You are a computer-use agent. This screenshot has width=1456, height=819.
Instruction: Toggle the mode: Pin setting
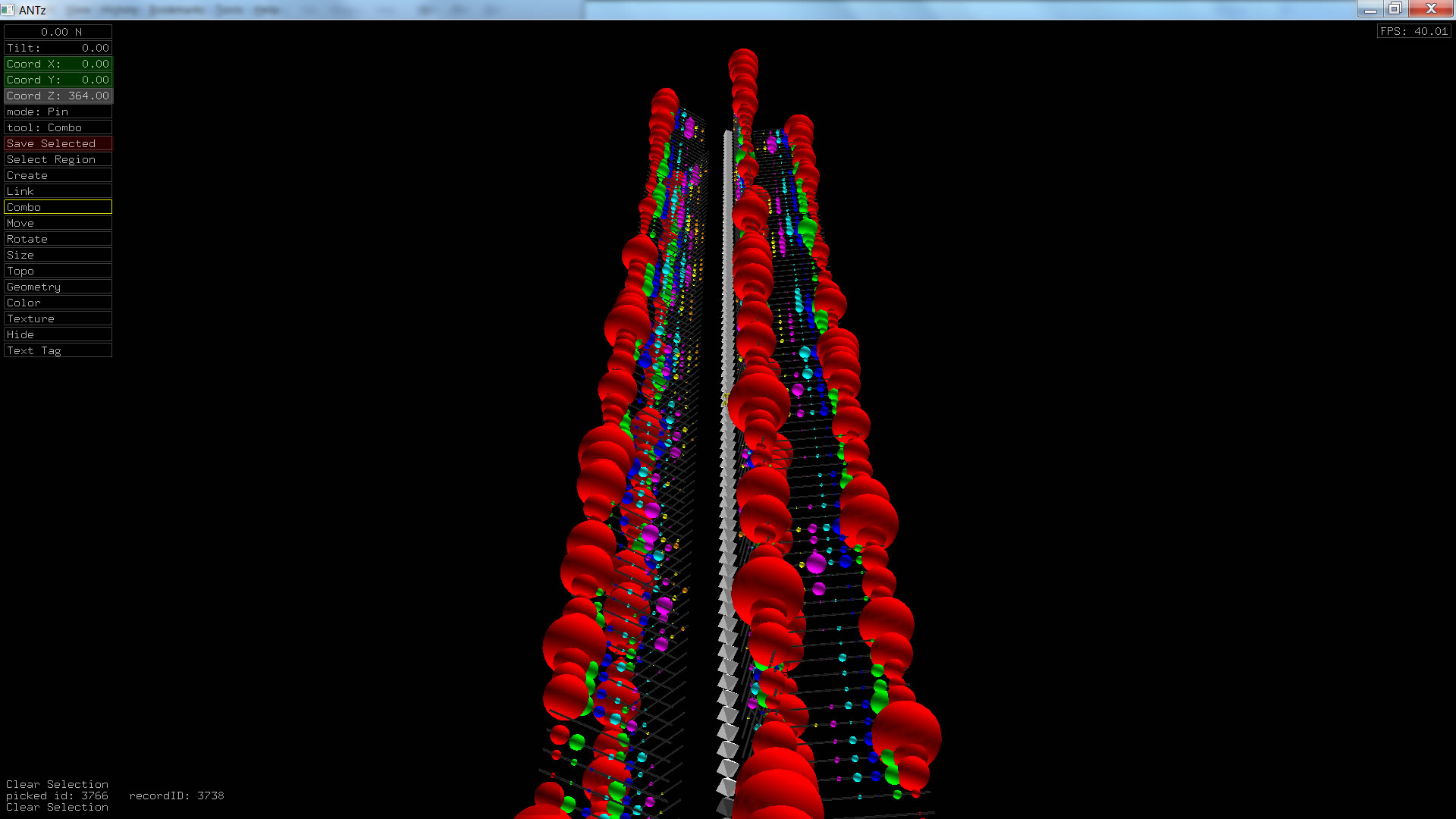(58, 111)
